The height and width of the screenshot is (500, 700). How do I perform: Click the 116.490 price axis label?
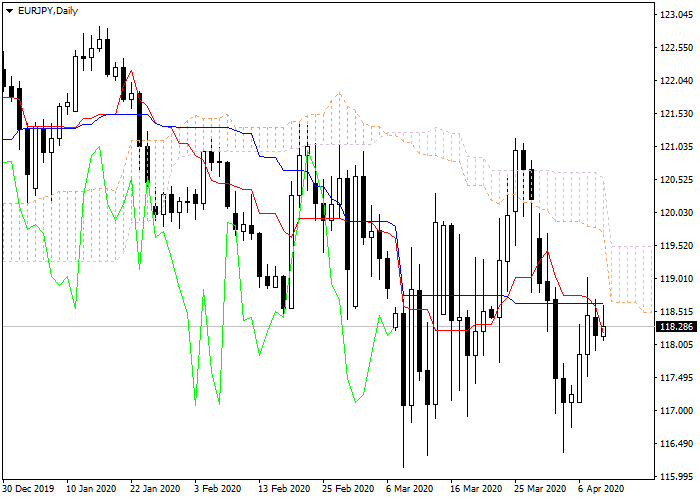point(676,444)
